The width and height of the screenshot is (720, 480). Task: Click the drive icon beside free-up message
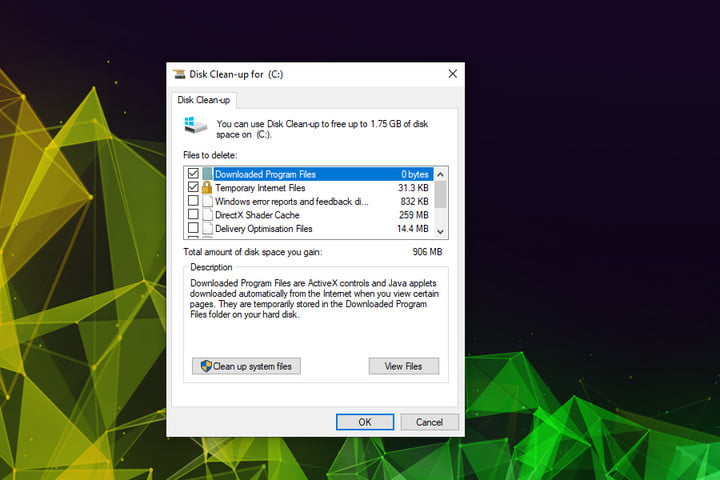pos(196,125)
